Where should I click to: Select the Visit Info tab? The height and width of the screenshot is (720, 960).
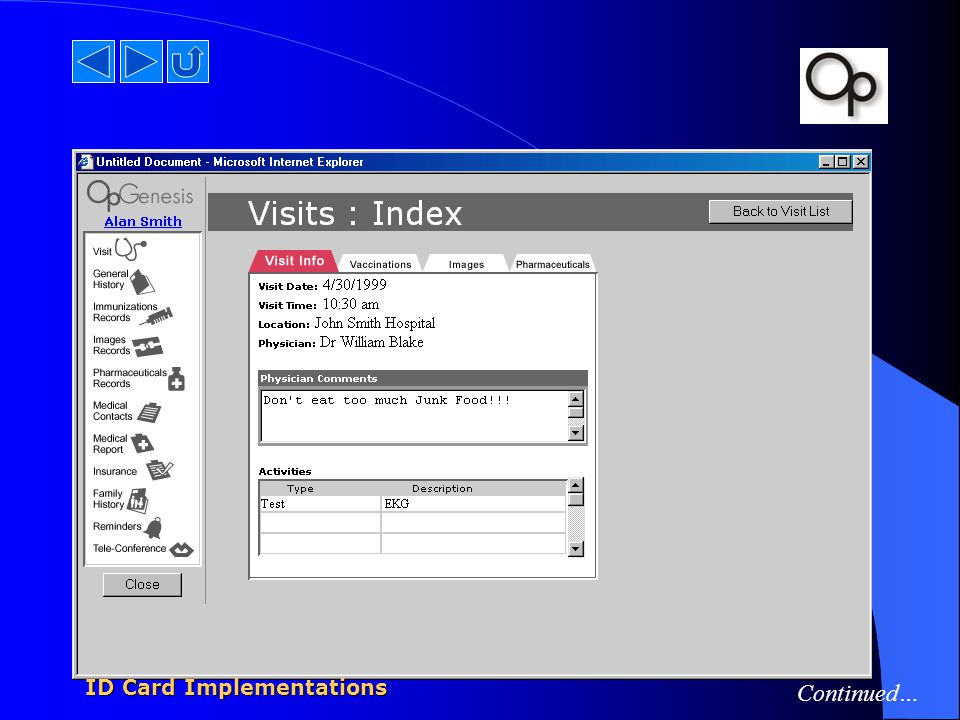pos(294,261)
